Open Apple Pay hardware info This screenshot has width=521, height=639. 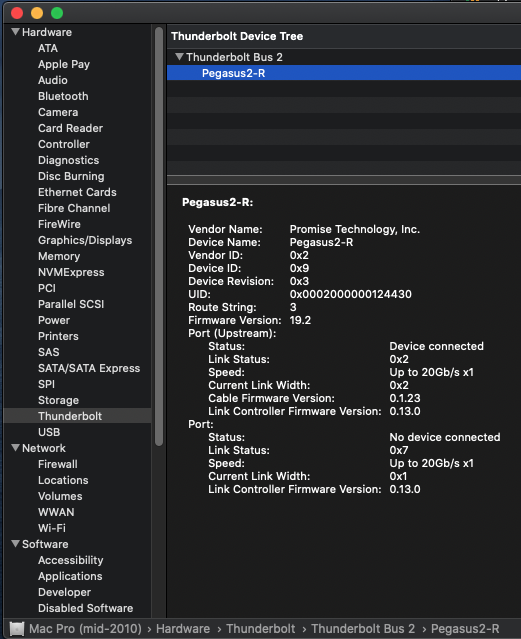click(x=64, y=64)
